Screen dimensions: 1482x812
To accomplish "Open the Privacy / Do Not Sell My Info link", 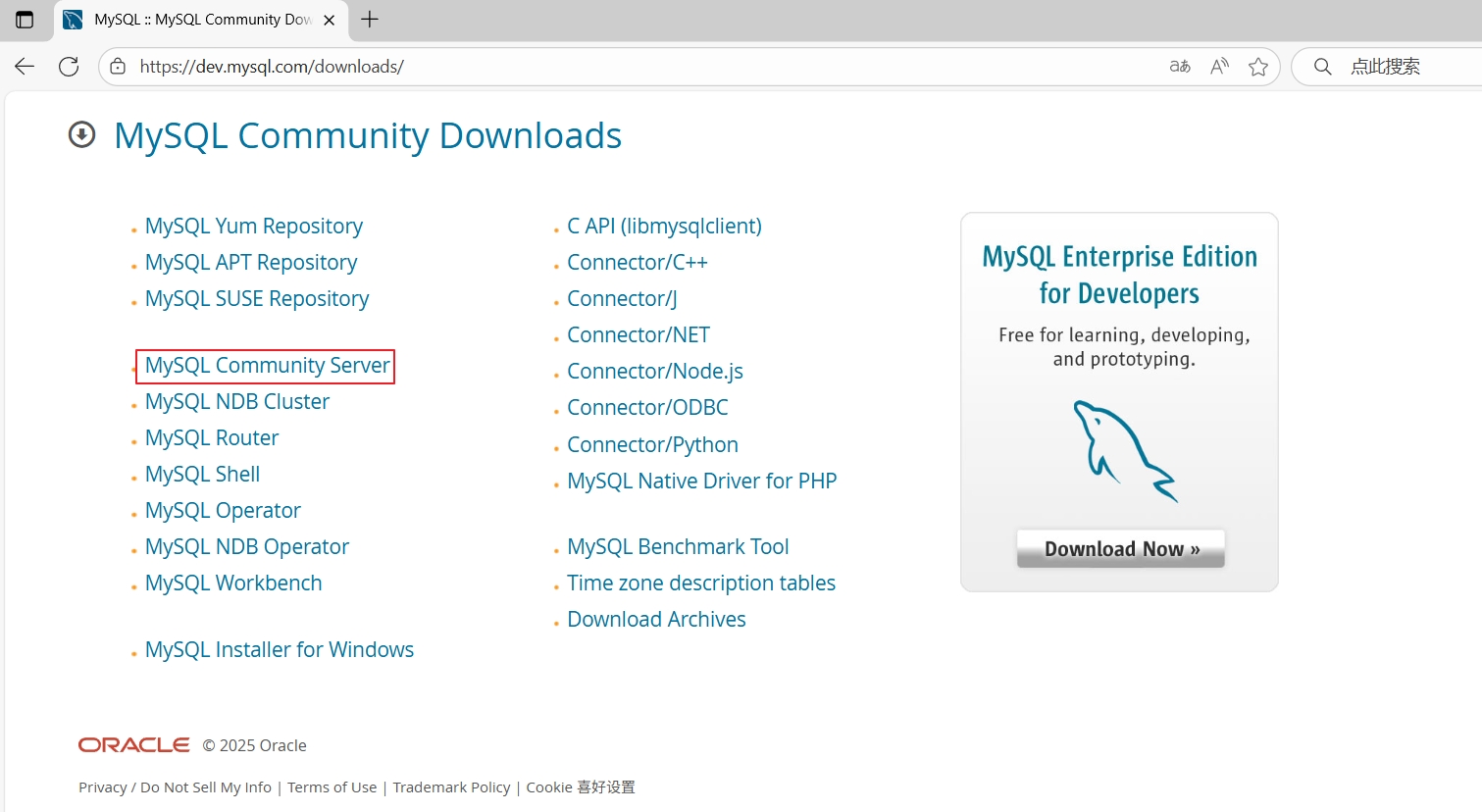I will click(x=175, y=787).
